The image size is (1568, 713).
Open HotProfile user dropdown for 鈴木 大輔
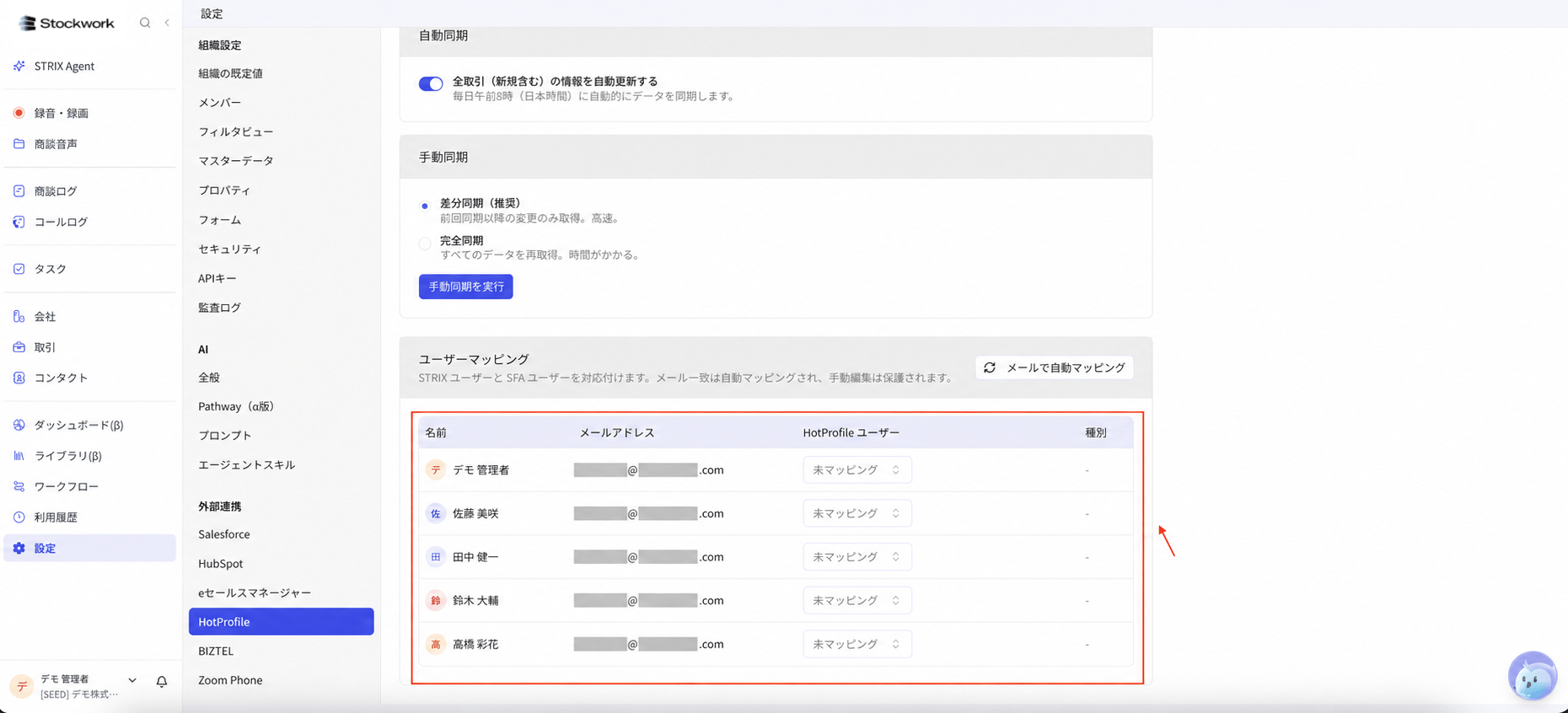857,601
